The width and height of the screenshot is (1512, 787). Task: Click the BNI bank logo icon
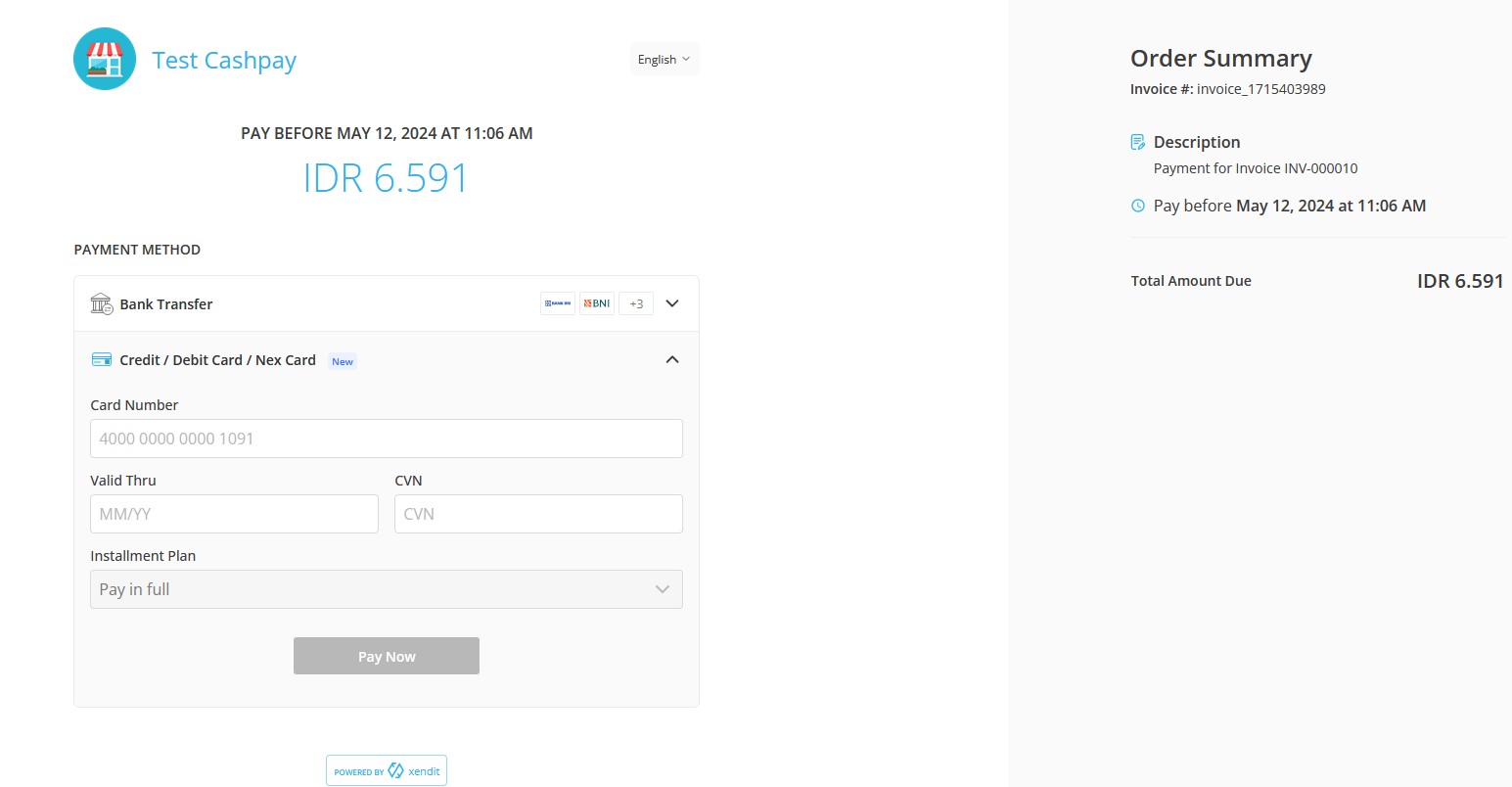pyautogui.click(x=596, y=302)
